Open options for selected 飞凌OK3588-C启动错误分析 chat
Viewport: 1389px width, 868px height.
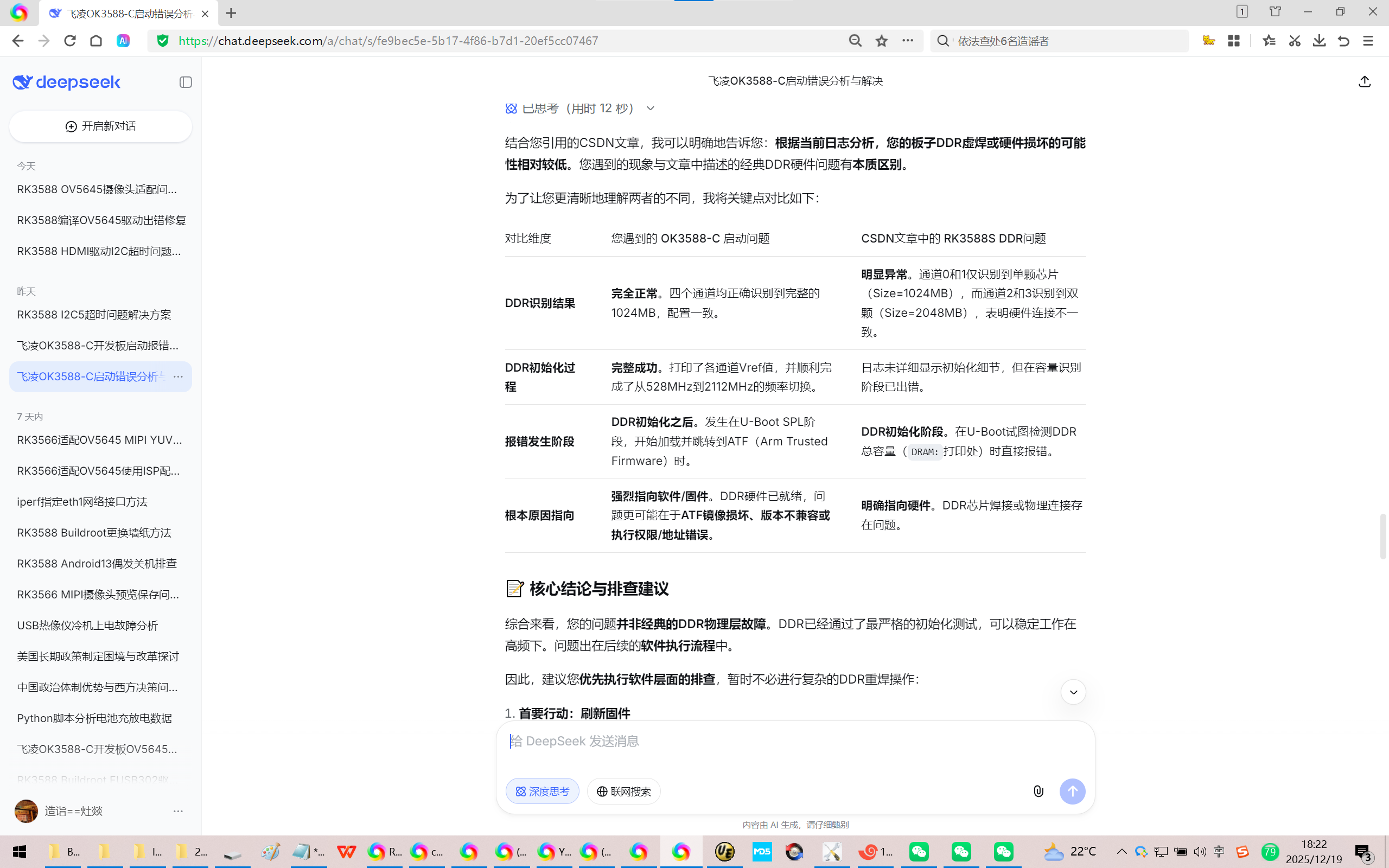click(178, 376)
